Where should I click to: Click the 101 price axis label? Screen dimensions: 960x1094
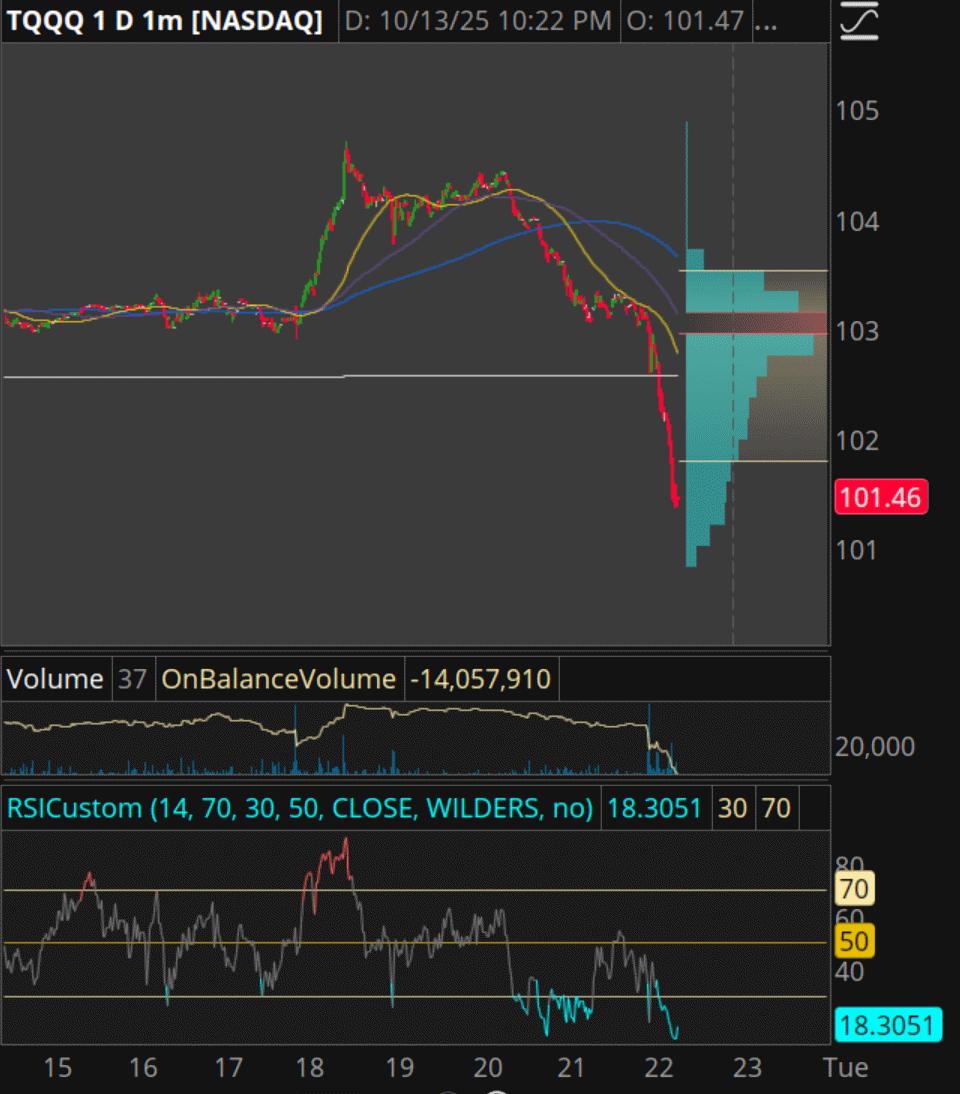click(x=857, y=550)
